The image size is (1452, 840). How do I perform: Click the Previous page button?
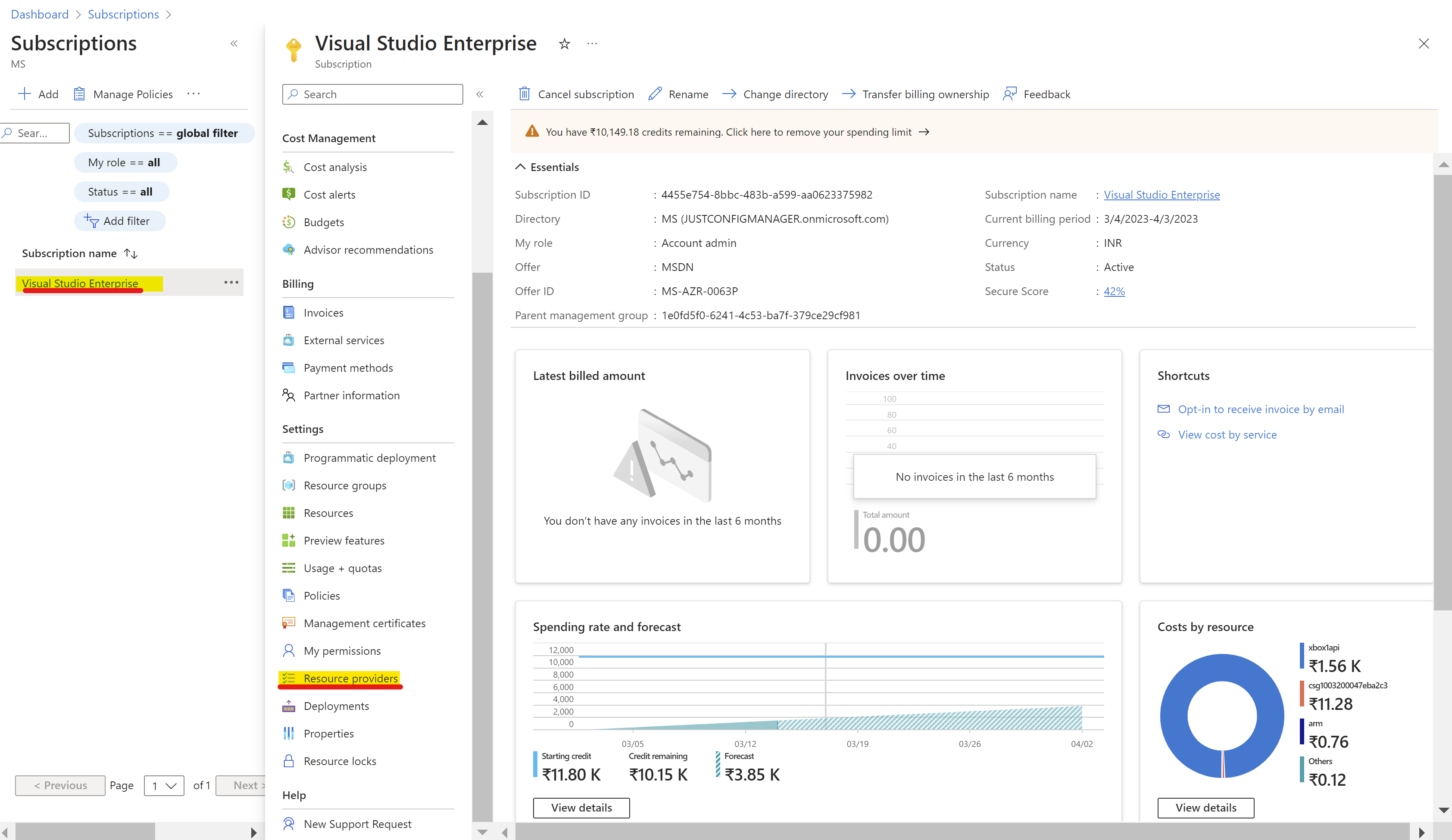[60, 786]
